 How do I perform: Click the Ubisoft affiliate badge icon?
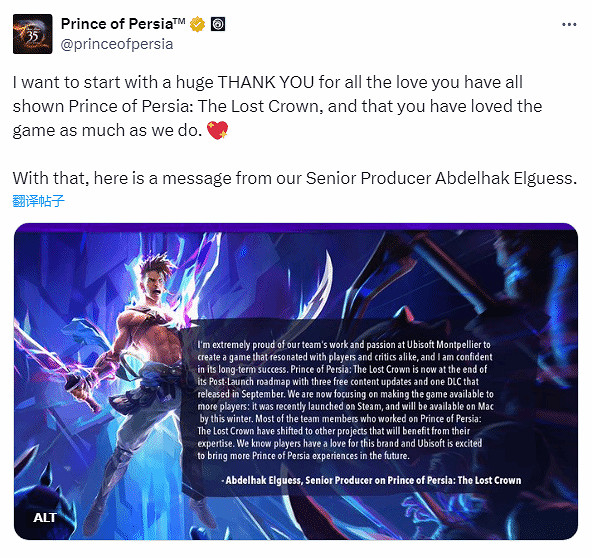[218, 24]
